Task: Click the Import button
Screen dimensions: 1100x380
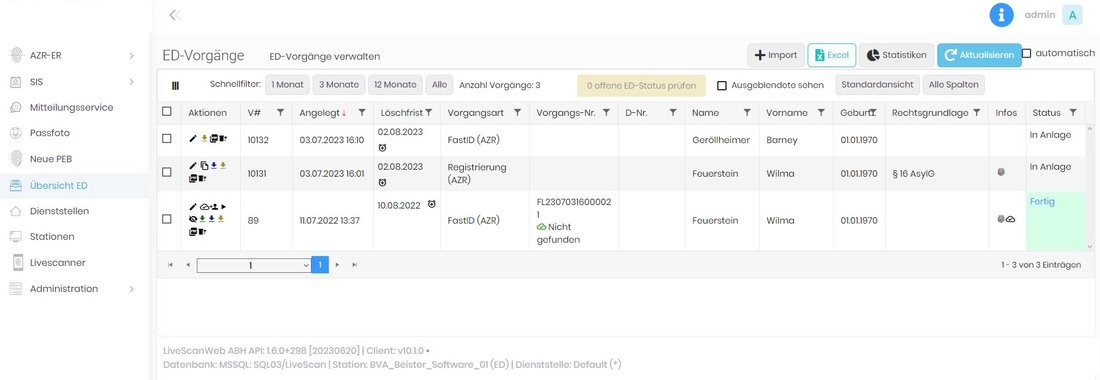Action: point(776,55)
